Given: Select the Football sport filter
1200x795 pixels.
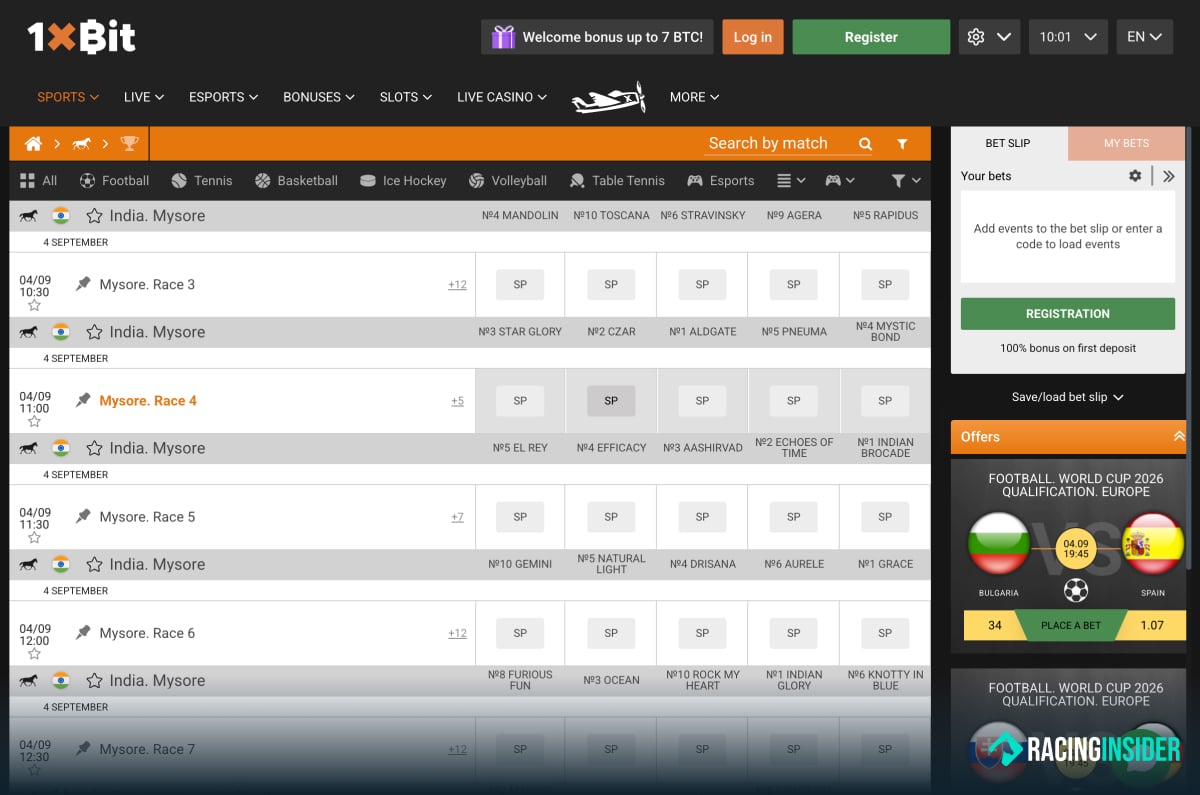Looking at the screenshot, I should click(114, 181).
